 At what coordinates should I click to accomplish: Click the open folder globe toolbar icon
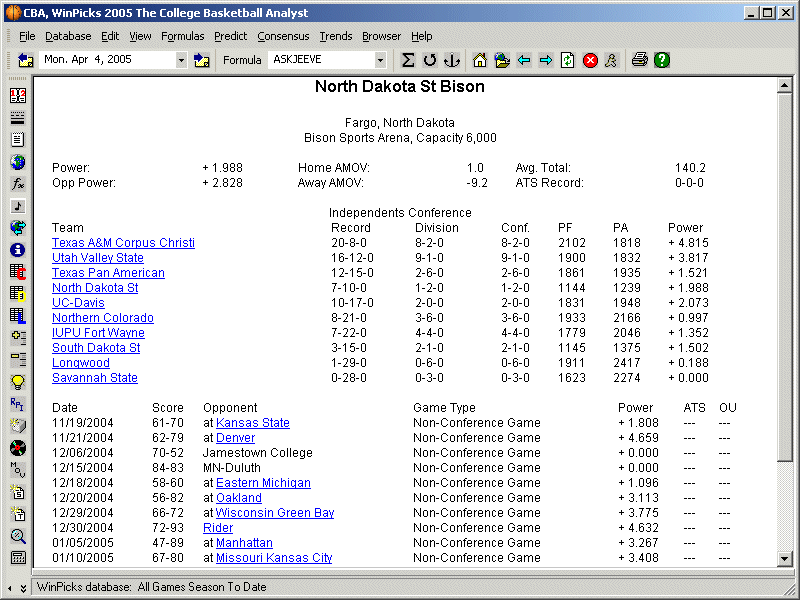click(x=502, y=60)
